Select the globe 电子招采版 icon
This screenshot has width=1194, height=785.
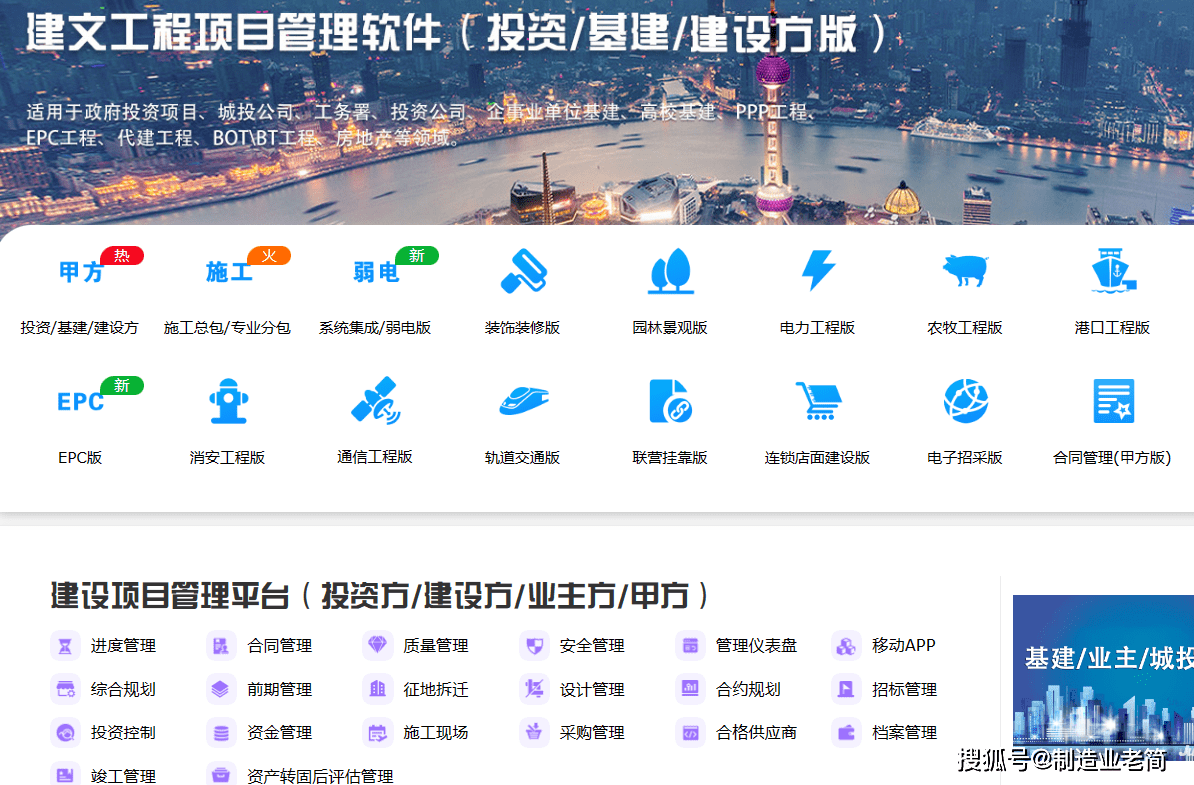point(966,400)
